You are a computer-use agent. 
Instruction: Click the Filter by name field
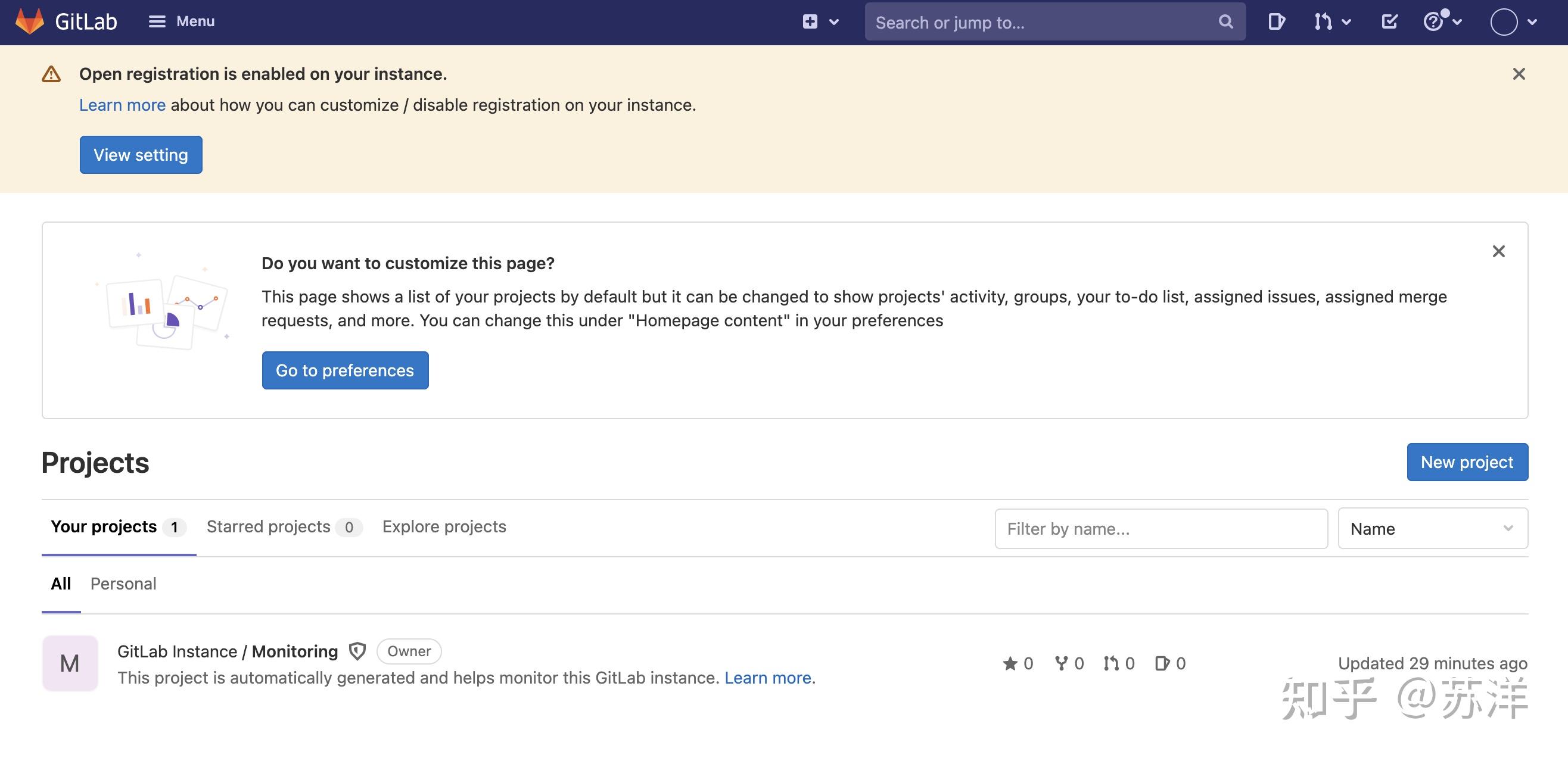click(x=1160, y=529)
